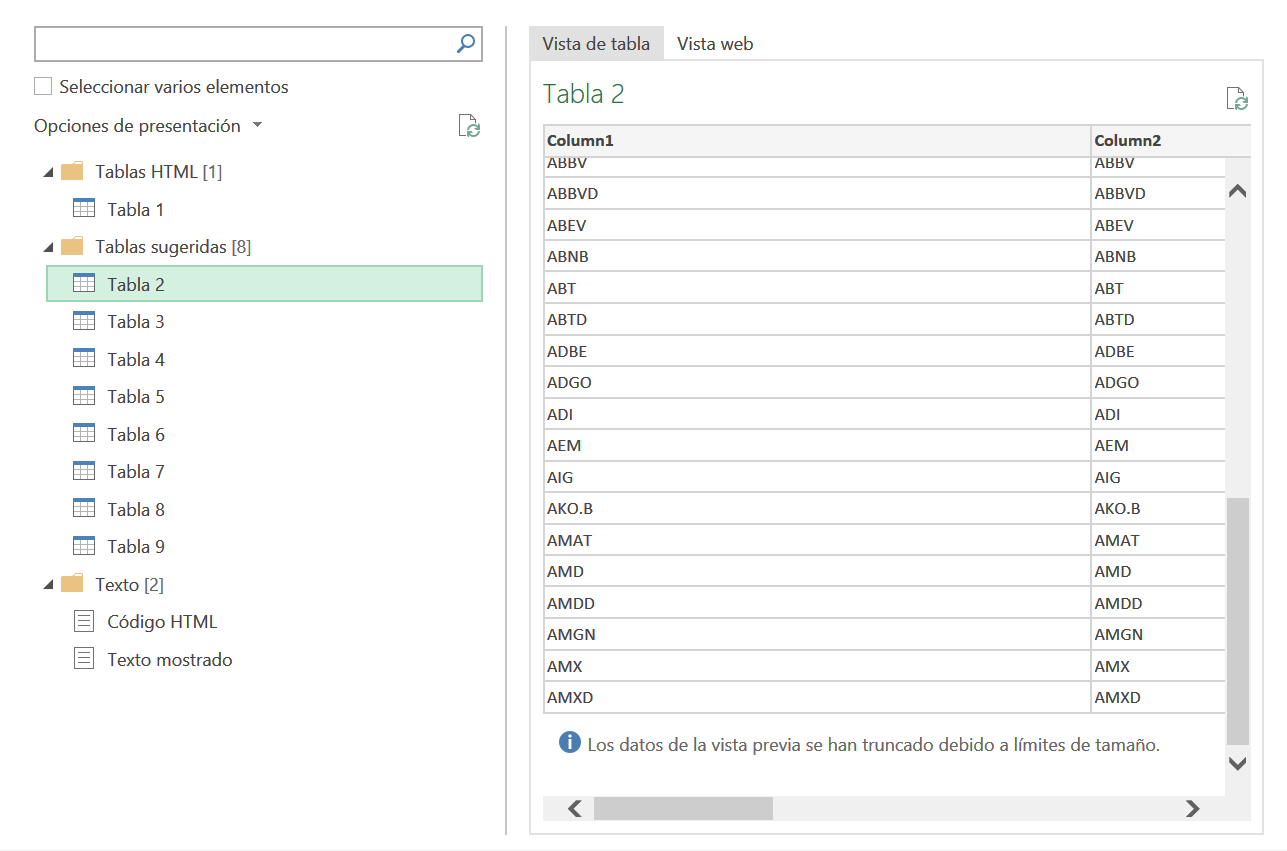Click the horizontal scrollbar right arrow
This screenshot has width=1287, height=851.
tap(1192, 808)
